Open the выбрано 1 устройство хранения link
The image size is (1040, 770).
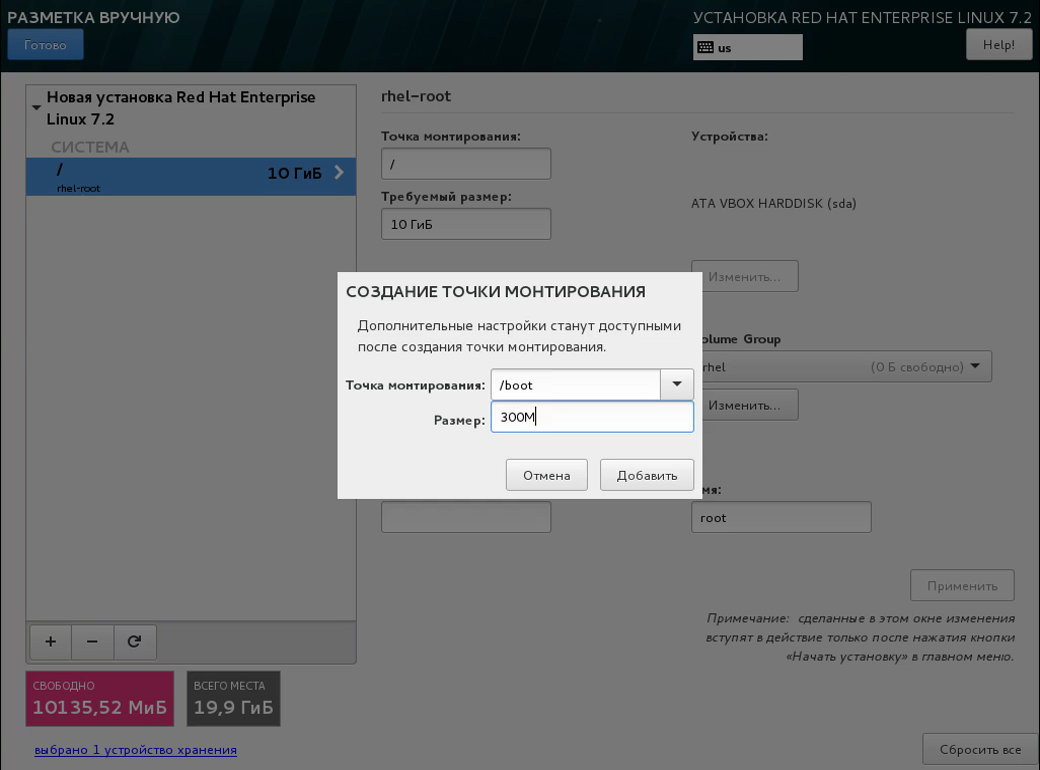[x=135, y=749]
